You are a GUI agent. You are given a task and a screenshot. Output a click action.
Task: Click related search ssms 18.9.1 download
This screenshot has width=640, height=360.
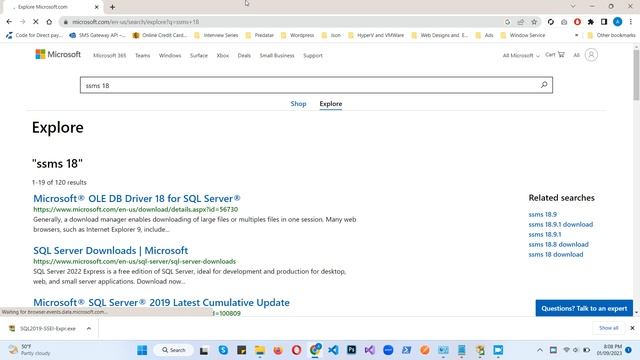[x=560, y=224]
